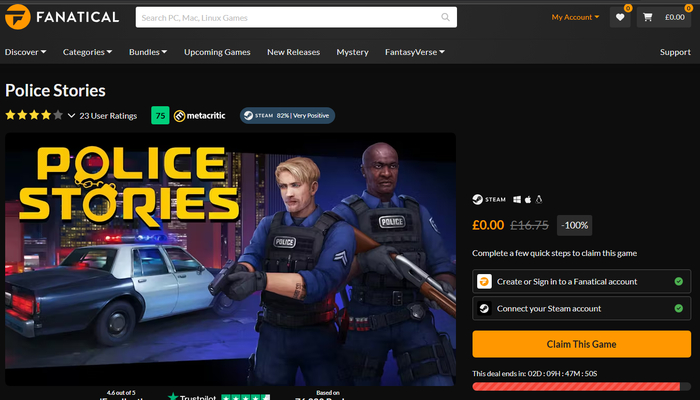Open the New Releases page
Viewport: 700px width, 400px height.
pyautogui.click(x=293, y=52)
